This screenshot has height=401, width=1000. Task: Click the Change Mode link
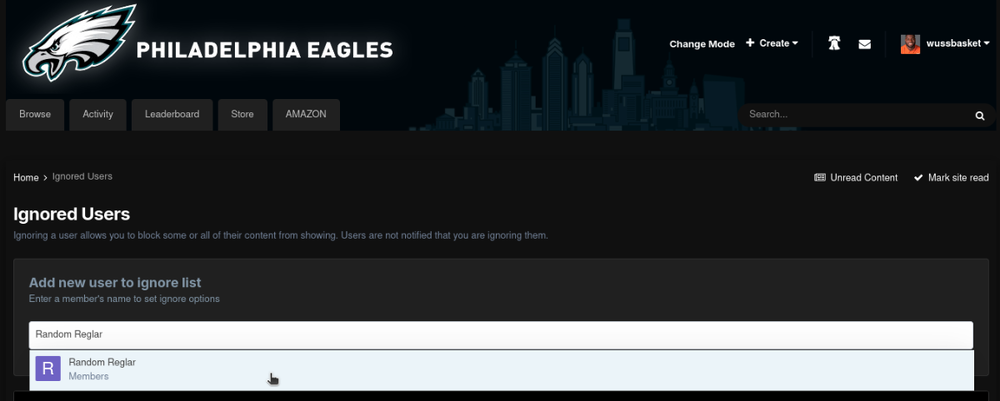pyautogui.click(x=702, y=44)
